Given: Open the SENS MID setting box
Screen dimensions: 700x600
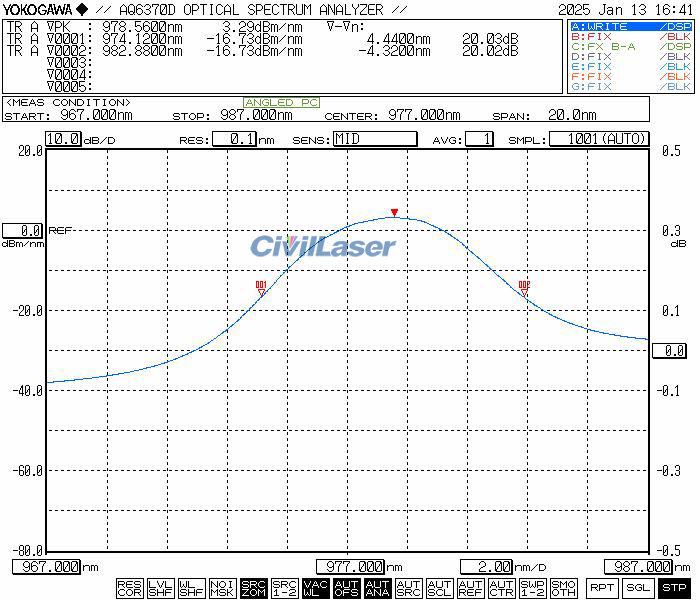Looking at the screenshot, I should (x=375, y=139).
